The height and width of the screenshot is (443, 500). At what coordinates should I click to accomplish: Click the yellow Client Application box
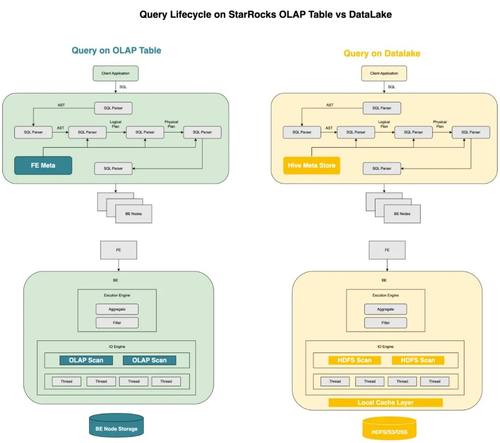point(384,73)
